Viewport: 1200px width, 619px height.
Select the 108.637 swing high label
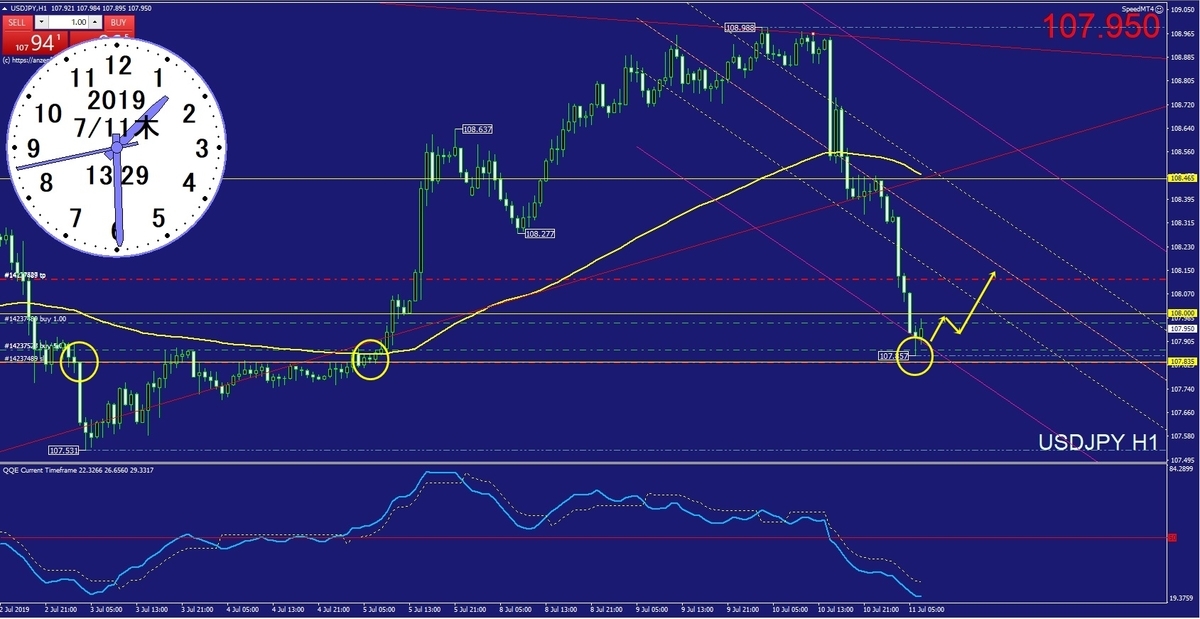click(476, 130)
